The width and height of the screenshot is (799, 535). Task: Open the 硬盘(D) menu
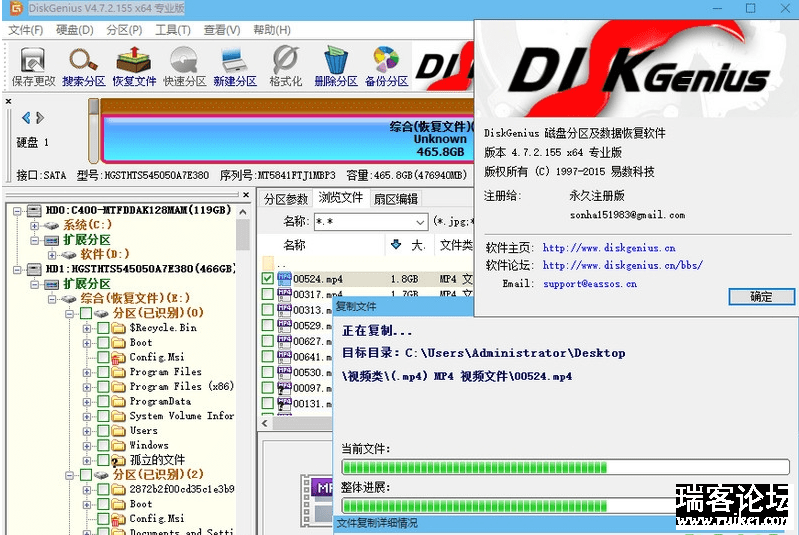pyautogui.click(x=74, y=30)
